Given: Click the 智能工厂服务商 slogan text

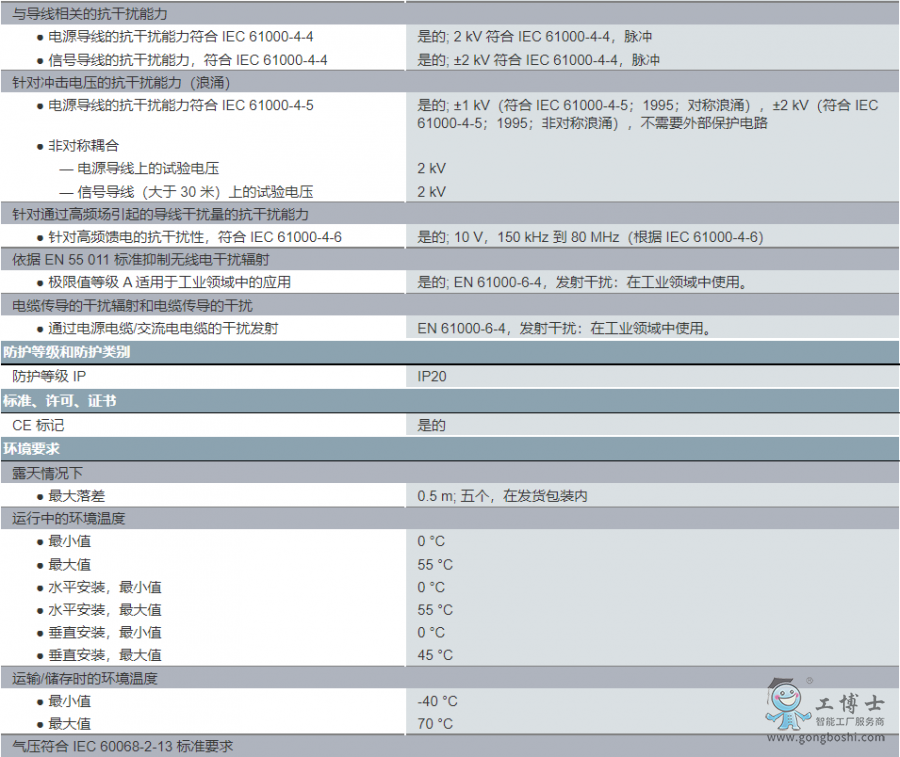Looking at the screenshot, I should coord(849,722).
